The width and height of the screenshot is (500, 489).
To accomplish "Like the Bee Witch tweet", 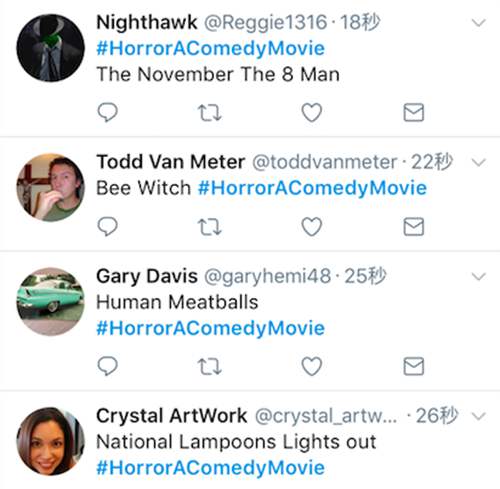I will click(312, 227).
